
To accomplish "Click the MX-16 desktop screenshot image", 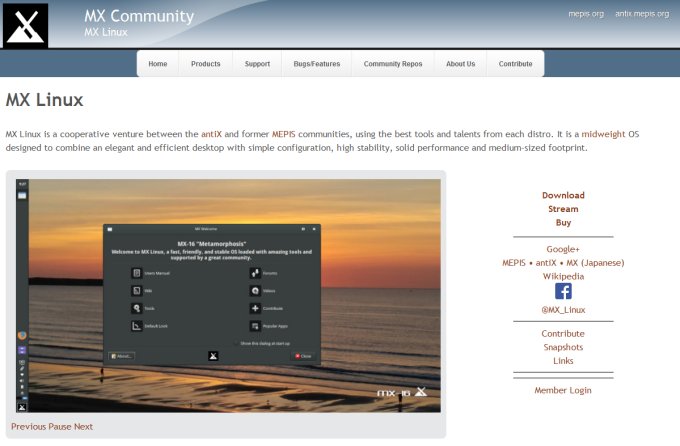I will 228,295.
